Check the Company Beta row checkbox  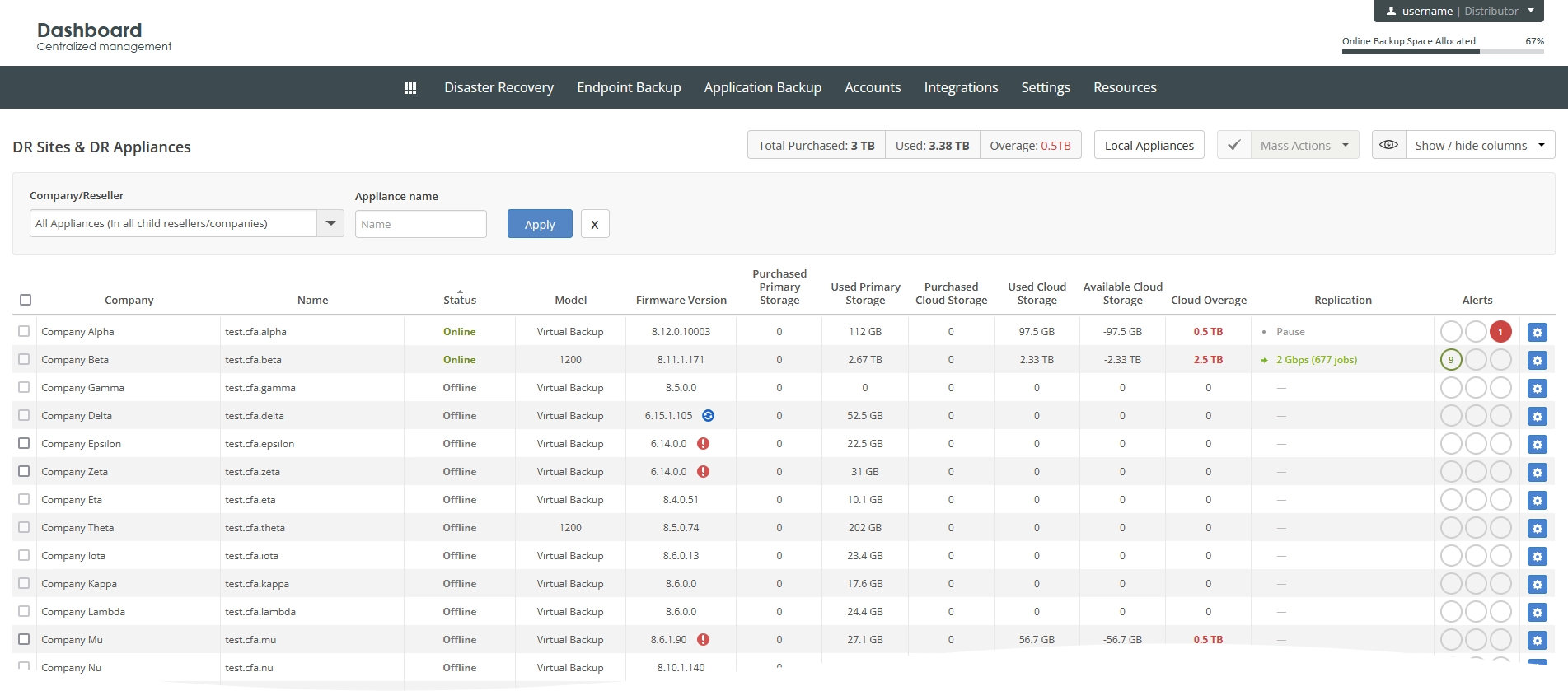tap(24, 359)
